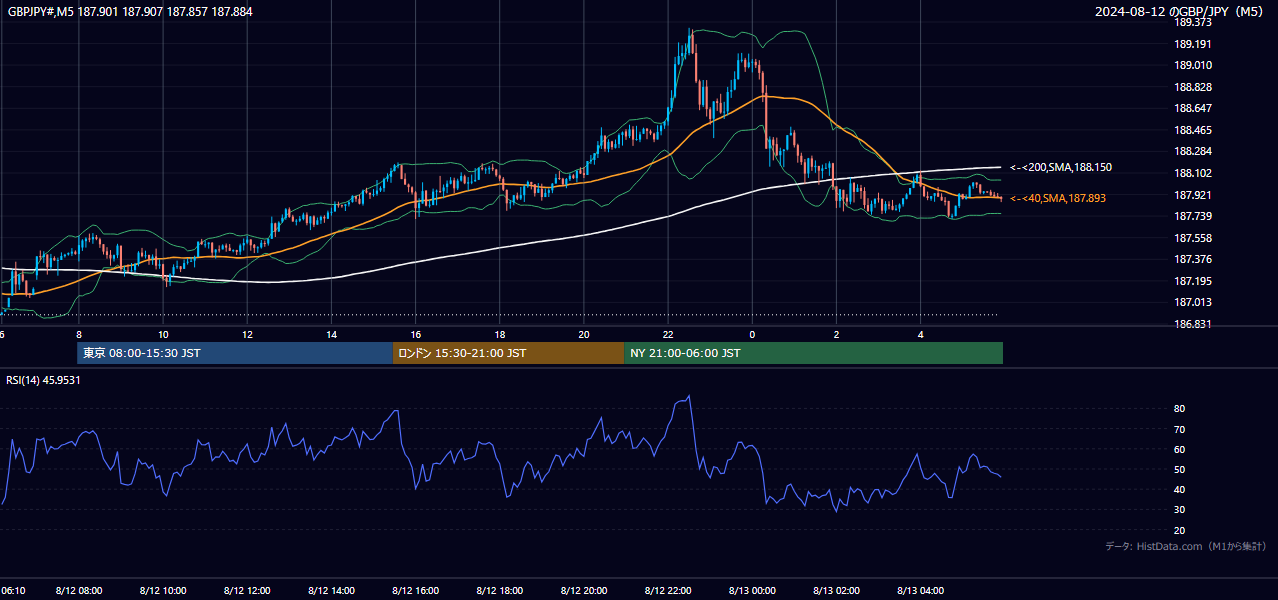The image size is (1278, 600).
Task: Select the NY 21:00-06:00 JST session bar
Action: (x=813, y=353)
